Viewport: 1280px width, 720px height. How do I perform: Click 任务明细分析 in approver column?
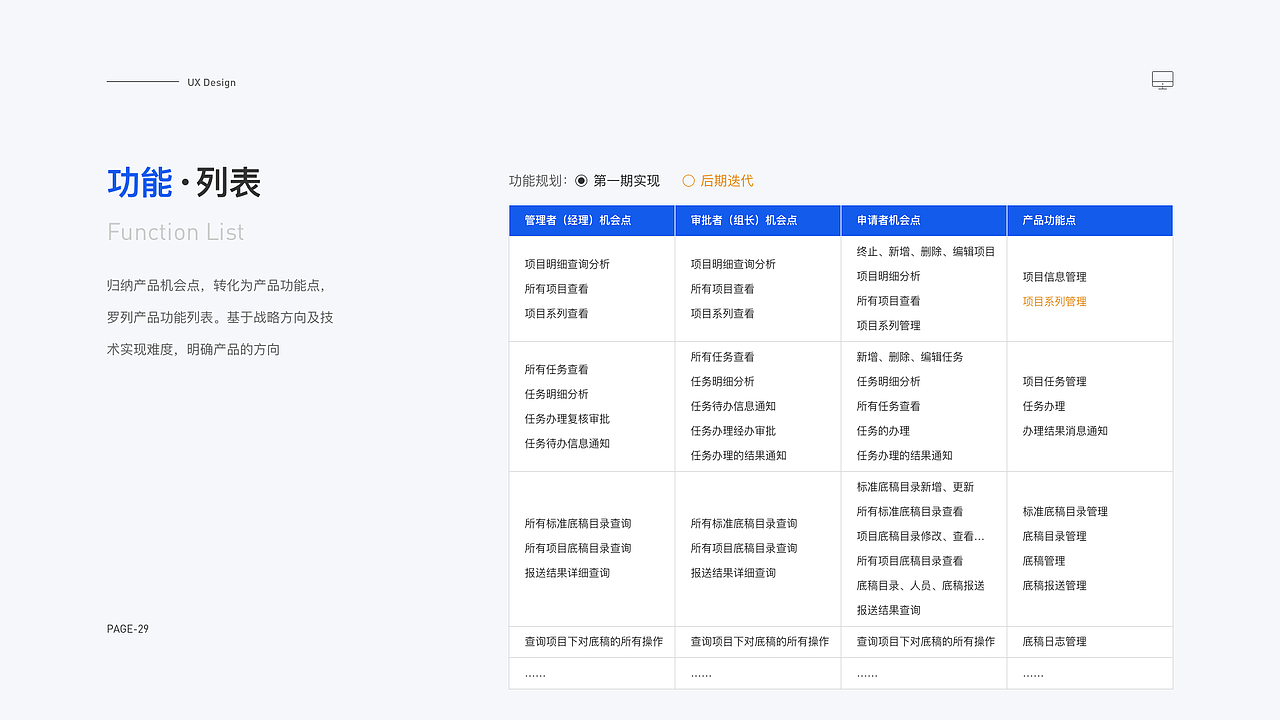point(722,382)
